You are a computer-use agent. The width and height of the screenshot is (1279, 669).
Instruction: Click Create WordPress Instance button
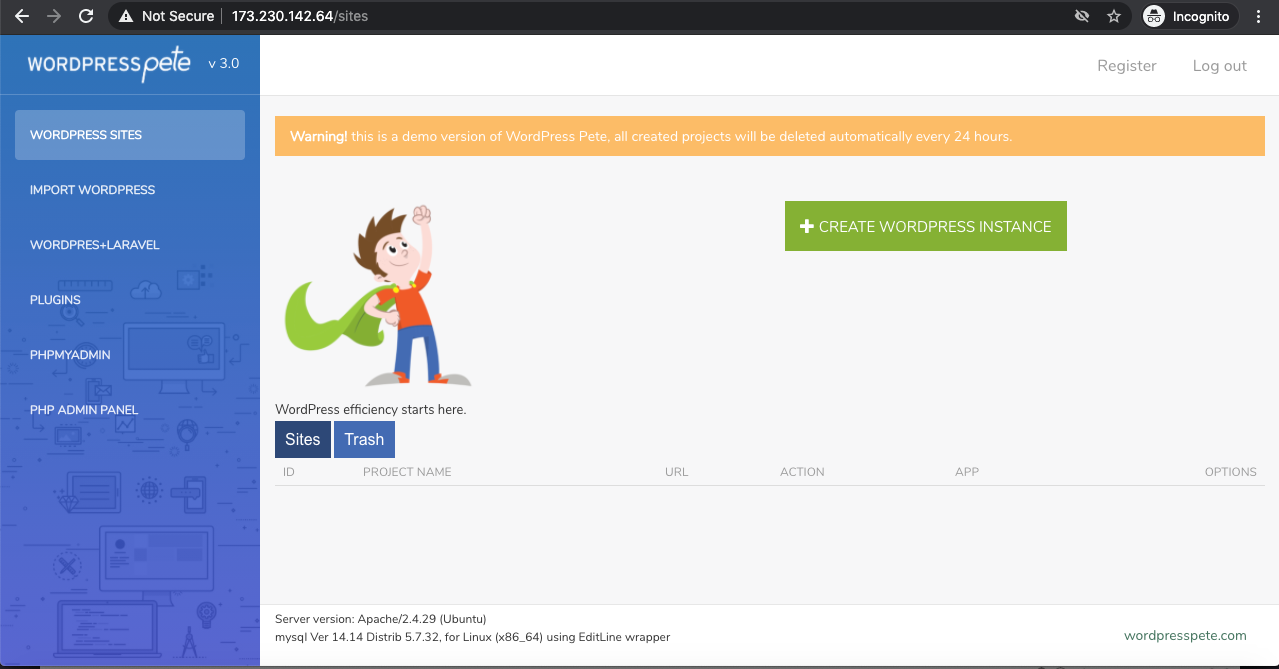[x=926, y=226]
